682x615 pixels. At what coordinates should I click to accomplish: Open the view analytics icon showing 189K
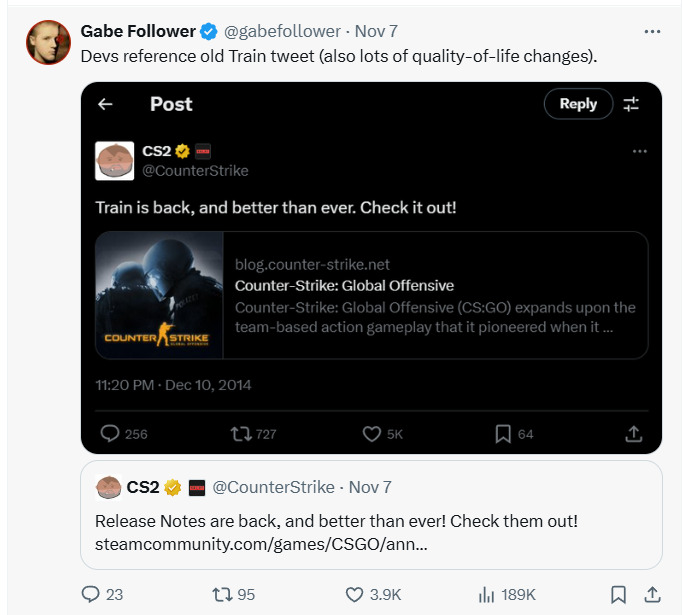tap(487, 594)
